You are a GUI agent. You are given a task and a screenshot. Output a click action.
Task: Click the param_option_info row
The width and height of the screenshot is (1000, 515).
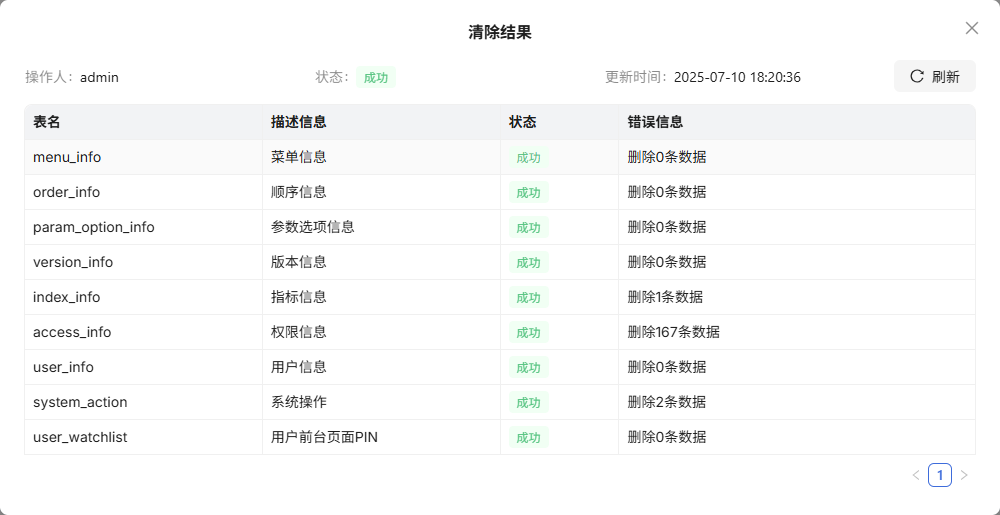click(x=94, y=227)
